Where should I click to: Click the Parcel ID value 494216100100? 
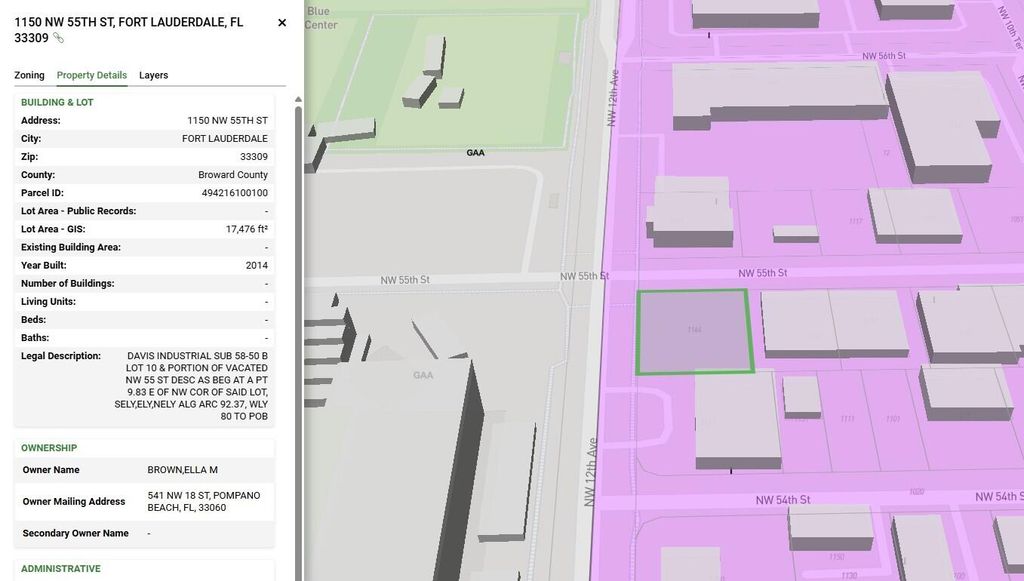pyautogui.click(x=234, y=193)
